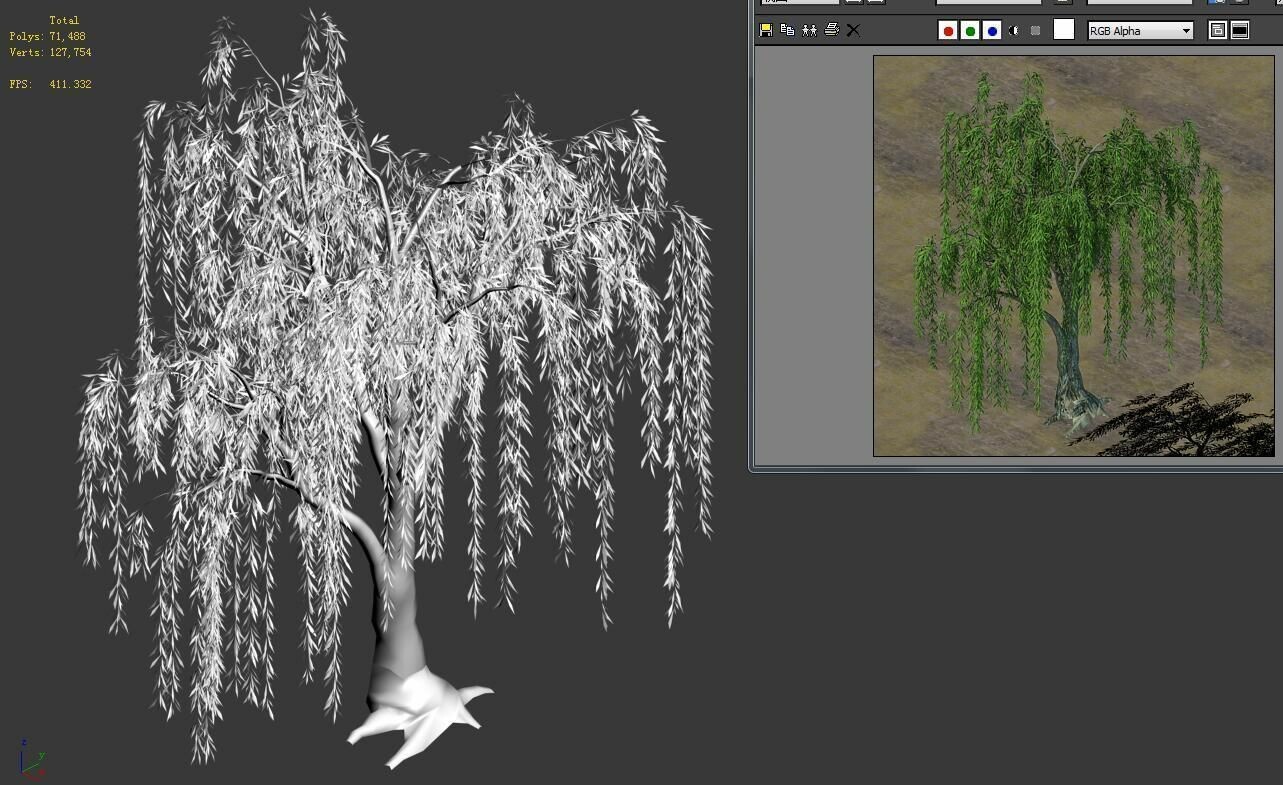The width and height of the screenshot is (1283, 785).
Task: Toggle the green channel display
Action: pyautogui.click(x=969, y=30)
